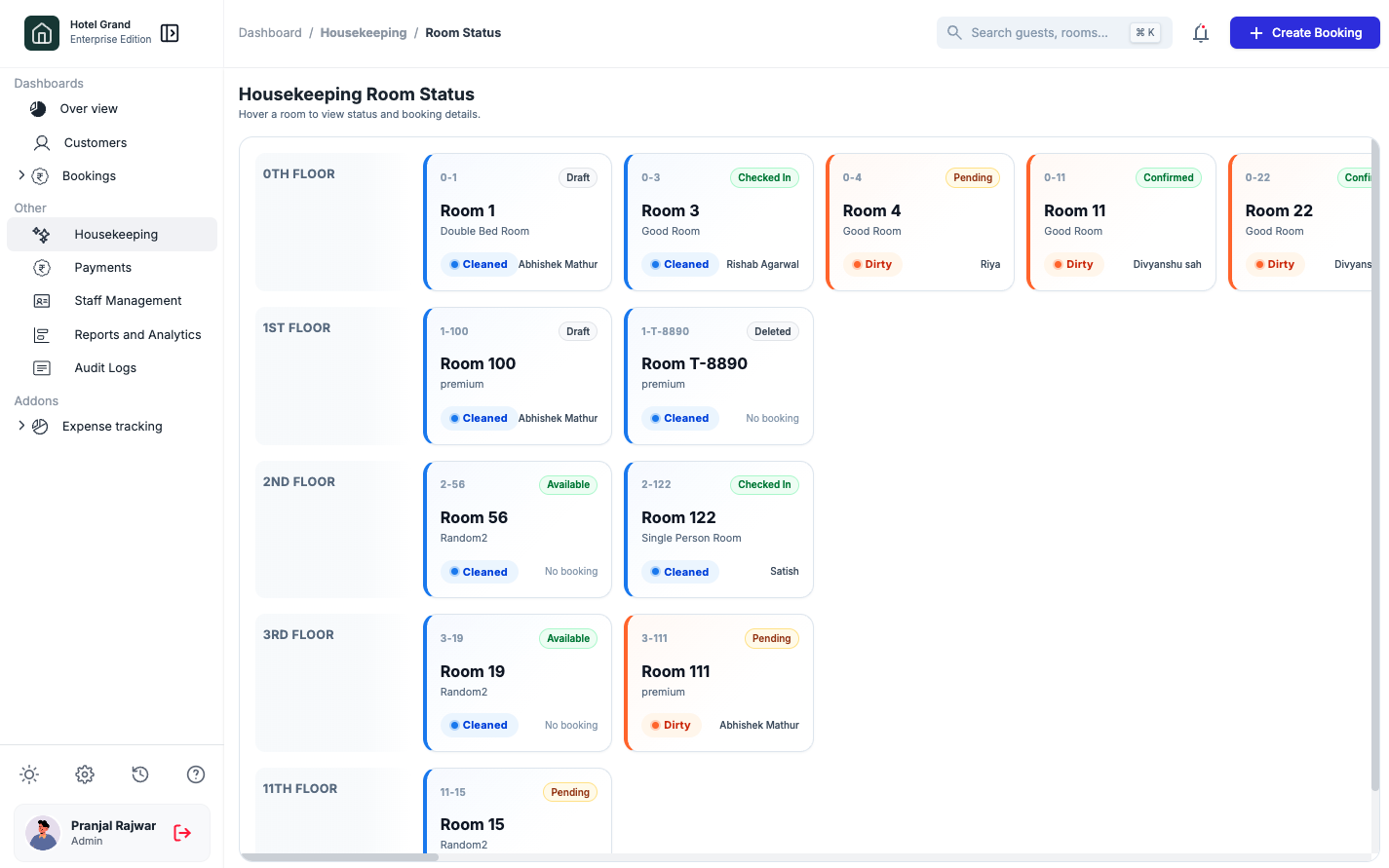Open notifications via the bell icon
Viewport: 1389px width, 868px height.
coord(1201,33)
